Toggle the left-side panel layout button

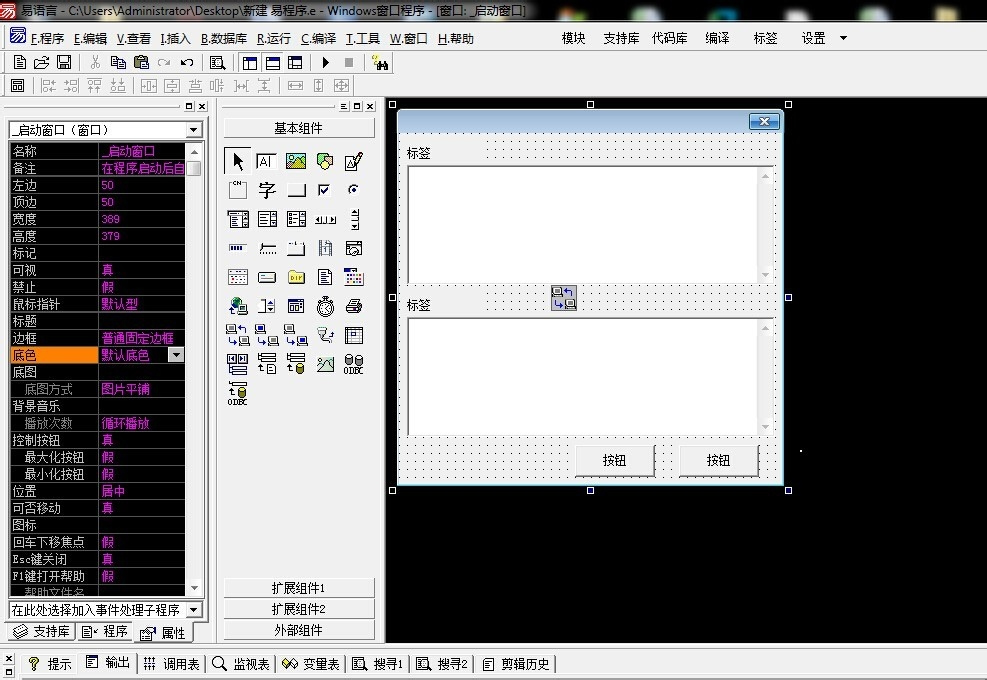250,63
